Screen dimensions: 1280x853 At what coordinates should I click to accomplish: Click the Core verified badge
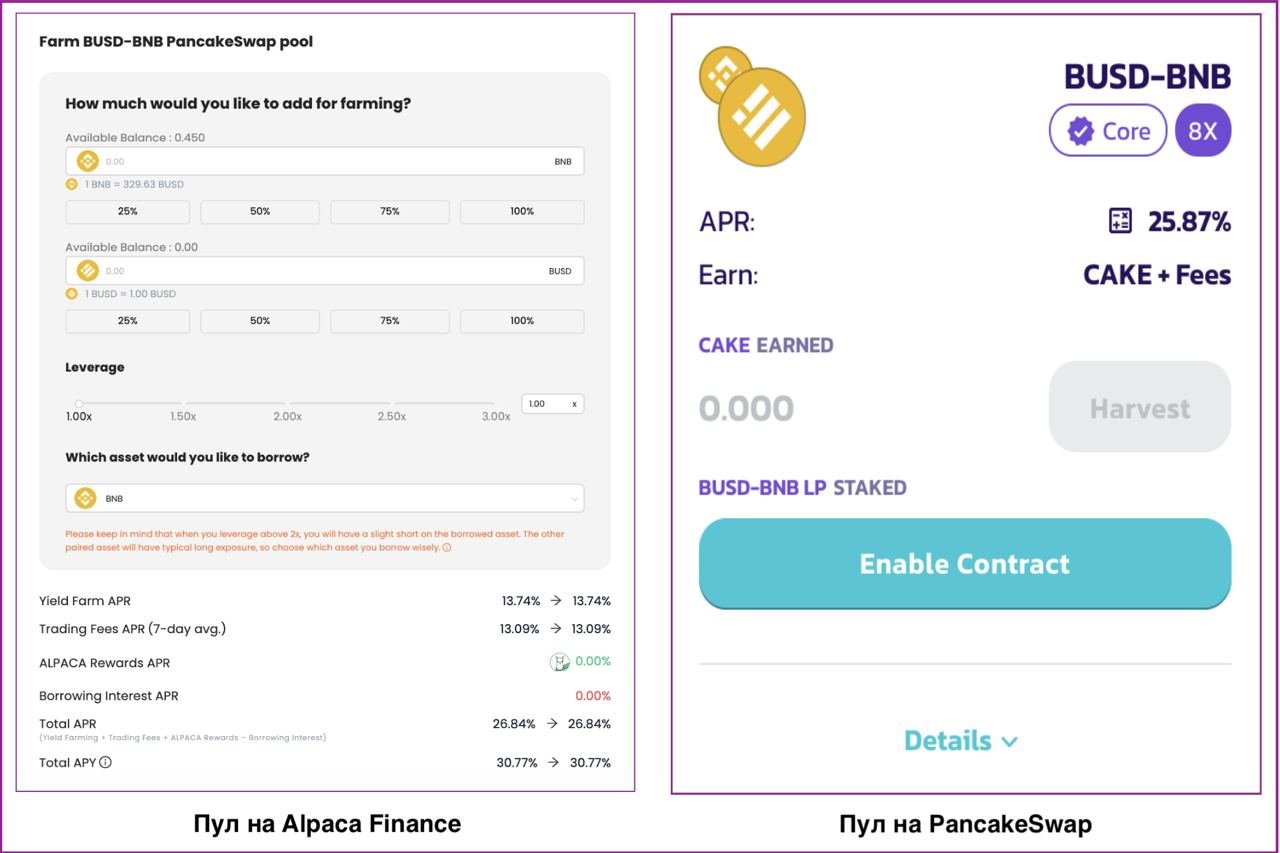pyautogui.click(x=1108, y=130)
